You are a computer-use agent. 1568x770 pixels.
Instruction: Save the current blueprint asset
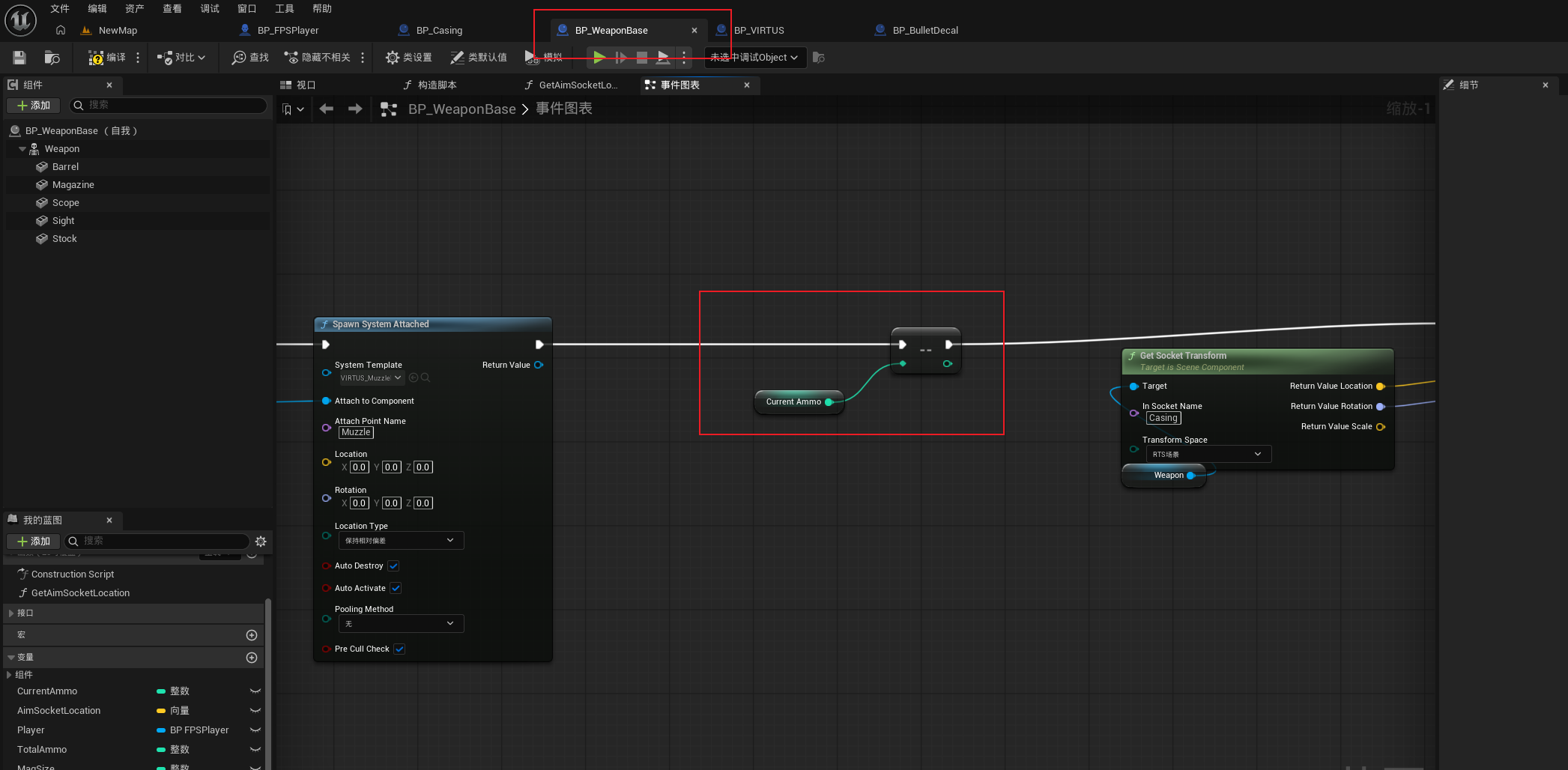(x=19, y=58)
